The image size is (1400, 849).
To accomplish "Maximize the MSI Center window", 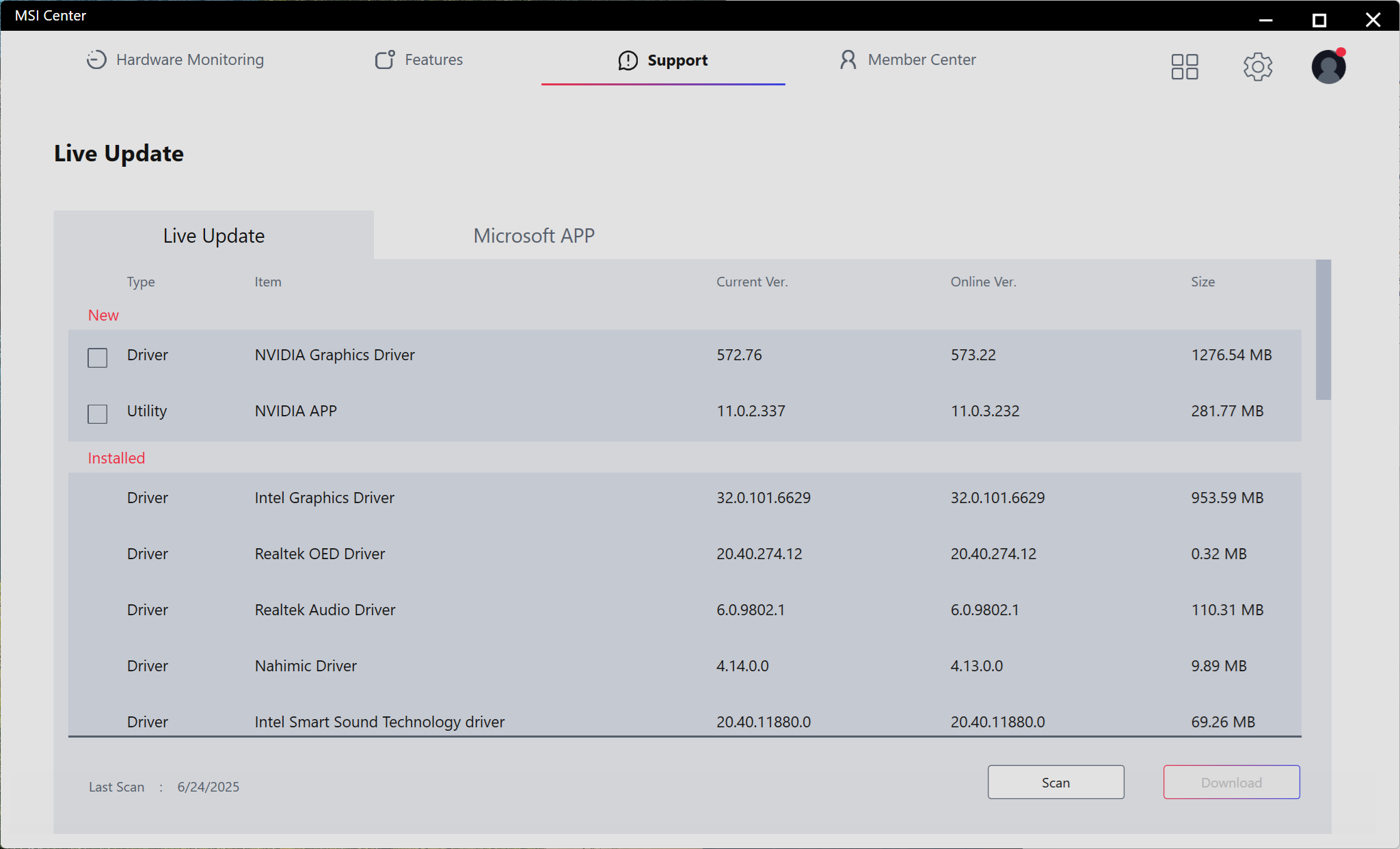I will click(1319, 20).
